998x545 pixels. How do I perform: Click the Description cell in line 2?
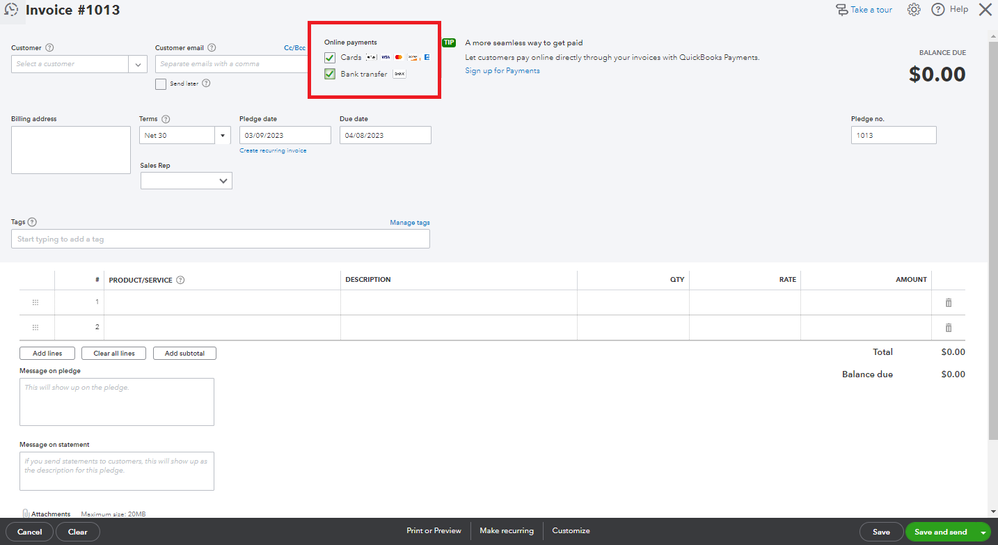click(459, 327)
